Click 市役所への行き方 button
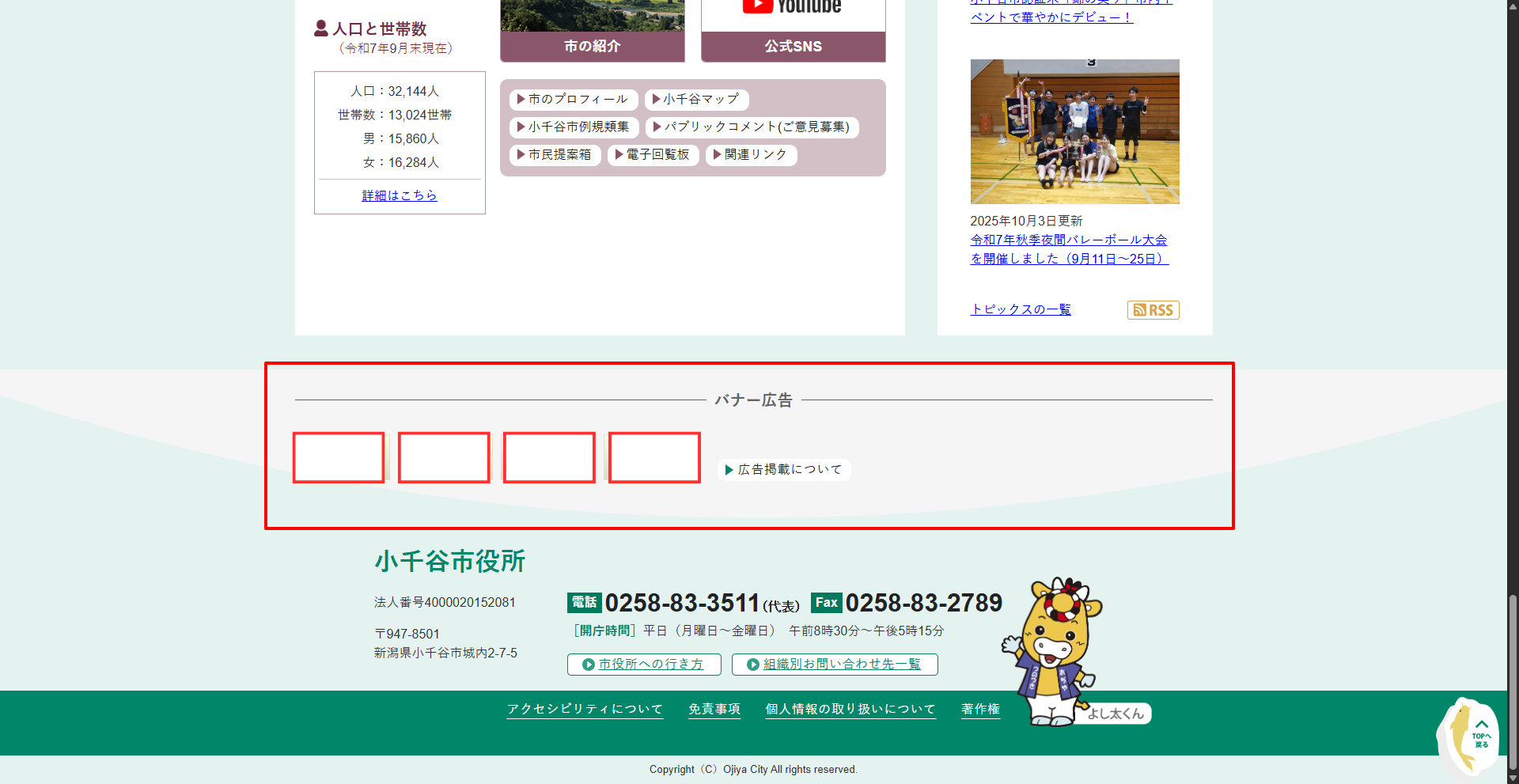This screenshot has height=784, width=1519. [x=644, y=665]
